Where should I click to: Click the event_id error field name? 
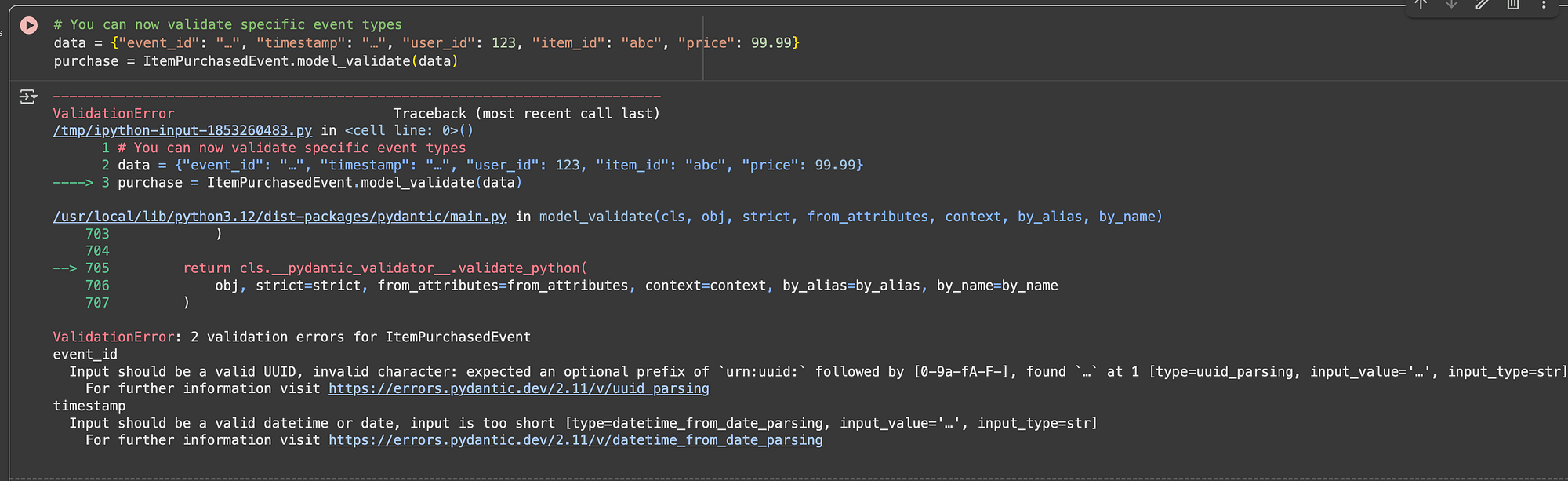pyautogui.click(x=85, y=355)
